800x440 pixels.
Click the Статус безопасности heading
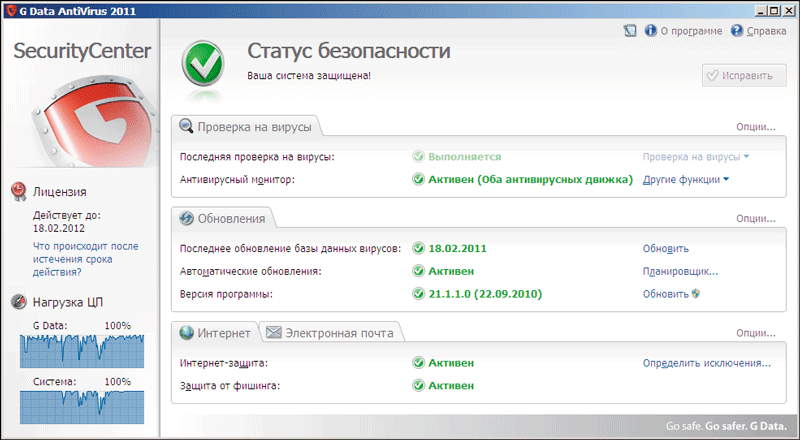(348, 51)
